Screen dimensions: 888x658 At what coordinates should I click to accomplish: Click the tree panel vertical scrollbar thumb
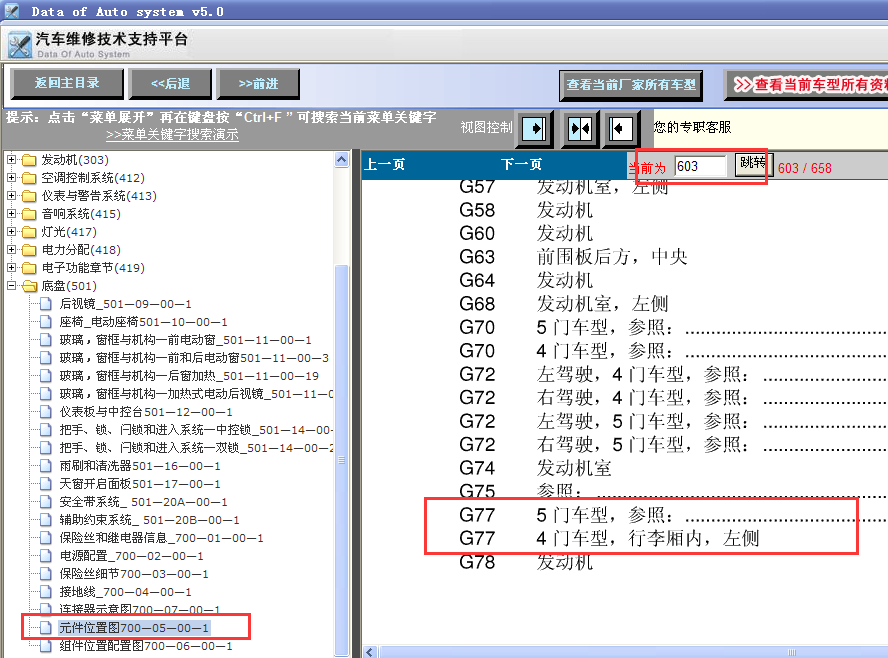341,459
